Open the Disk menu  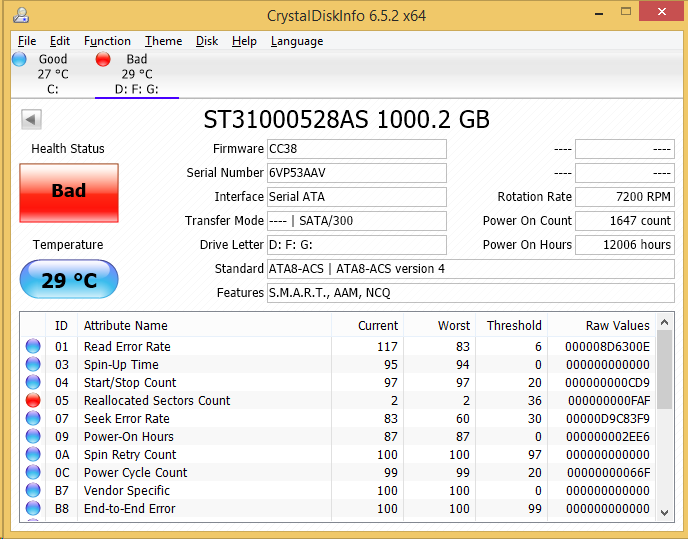(x=207, y=41)
